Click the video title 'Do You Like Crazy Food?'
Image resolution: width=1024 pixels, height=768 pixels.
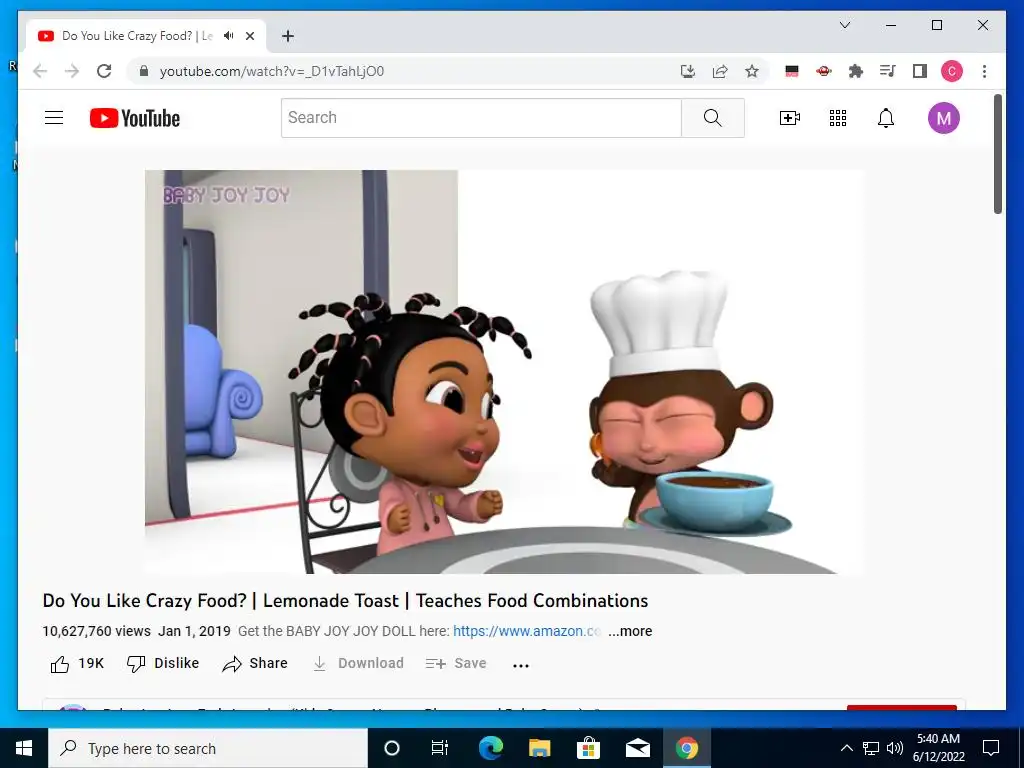tap(345, 601)
